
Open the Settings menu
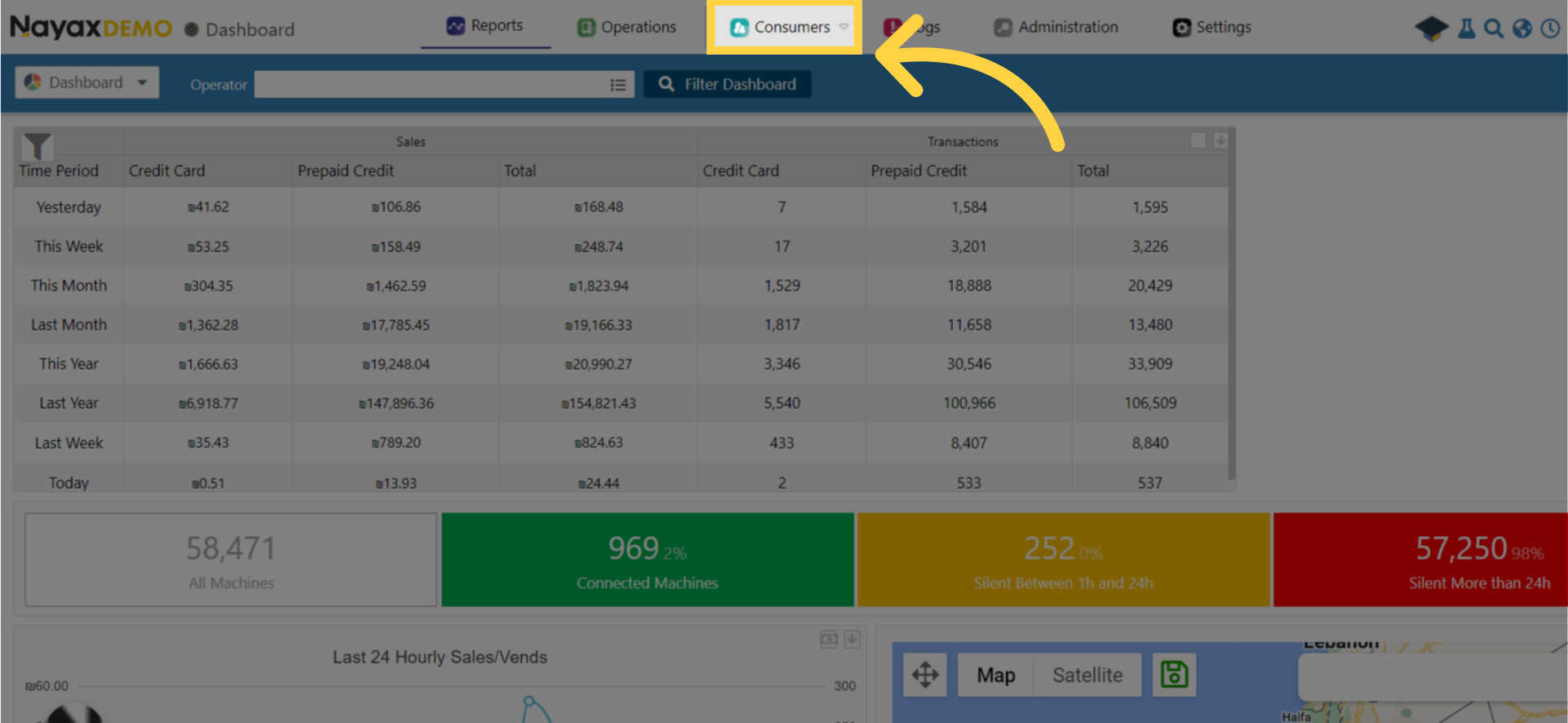click(x=1212, y=27)
